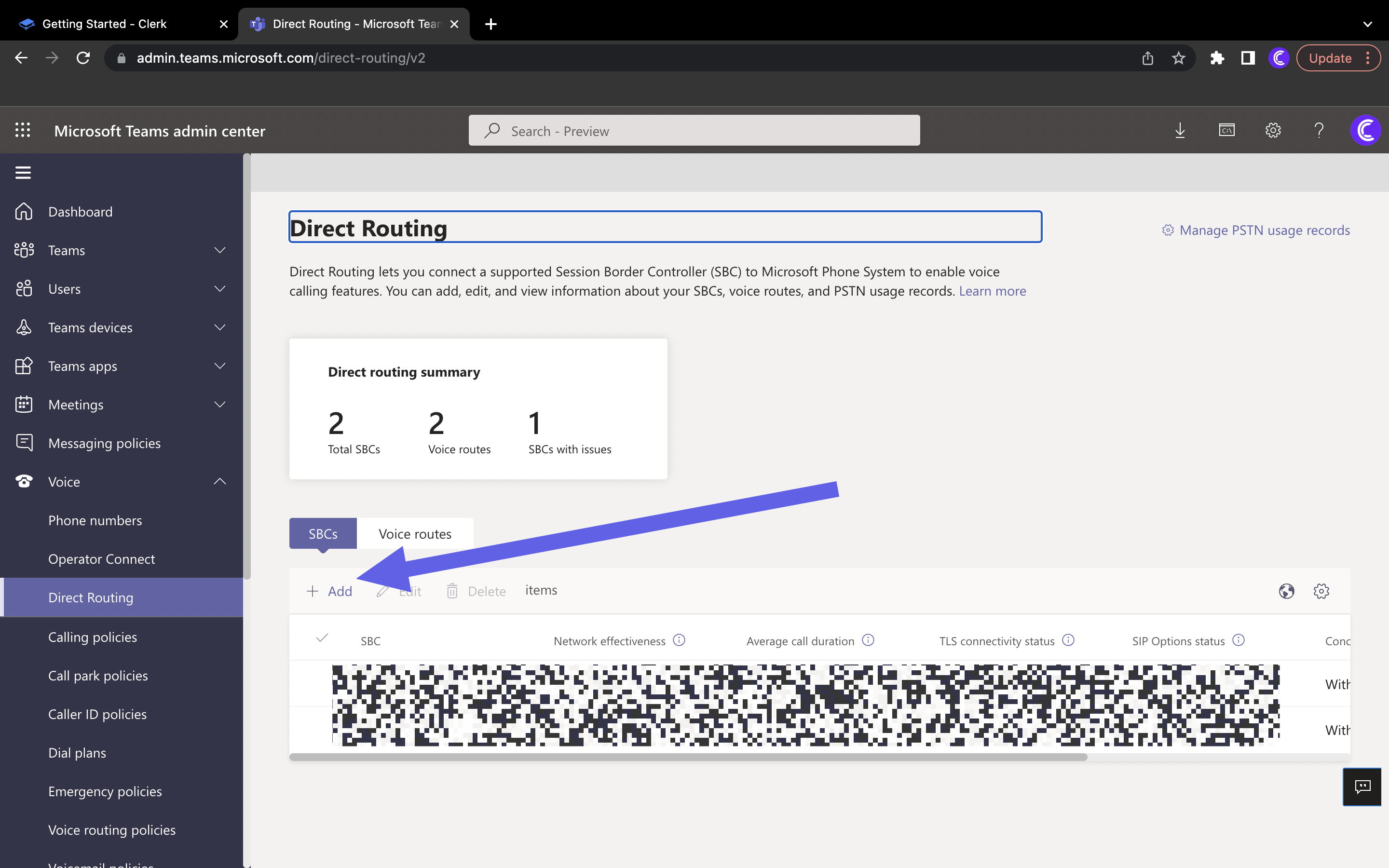This screenshot has width=1389, height=868.
Task: Click the disabled Delete button
Action: [476, 591]
